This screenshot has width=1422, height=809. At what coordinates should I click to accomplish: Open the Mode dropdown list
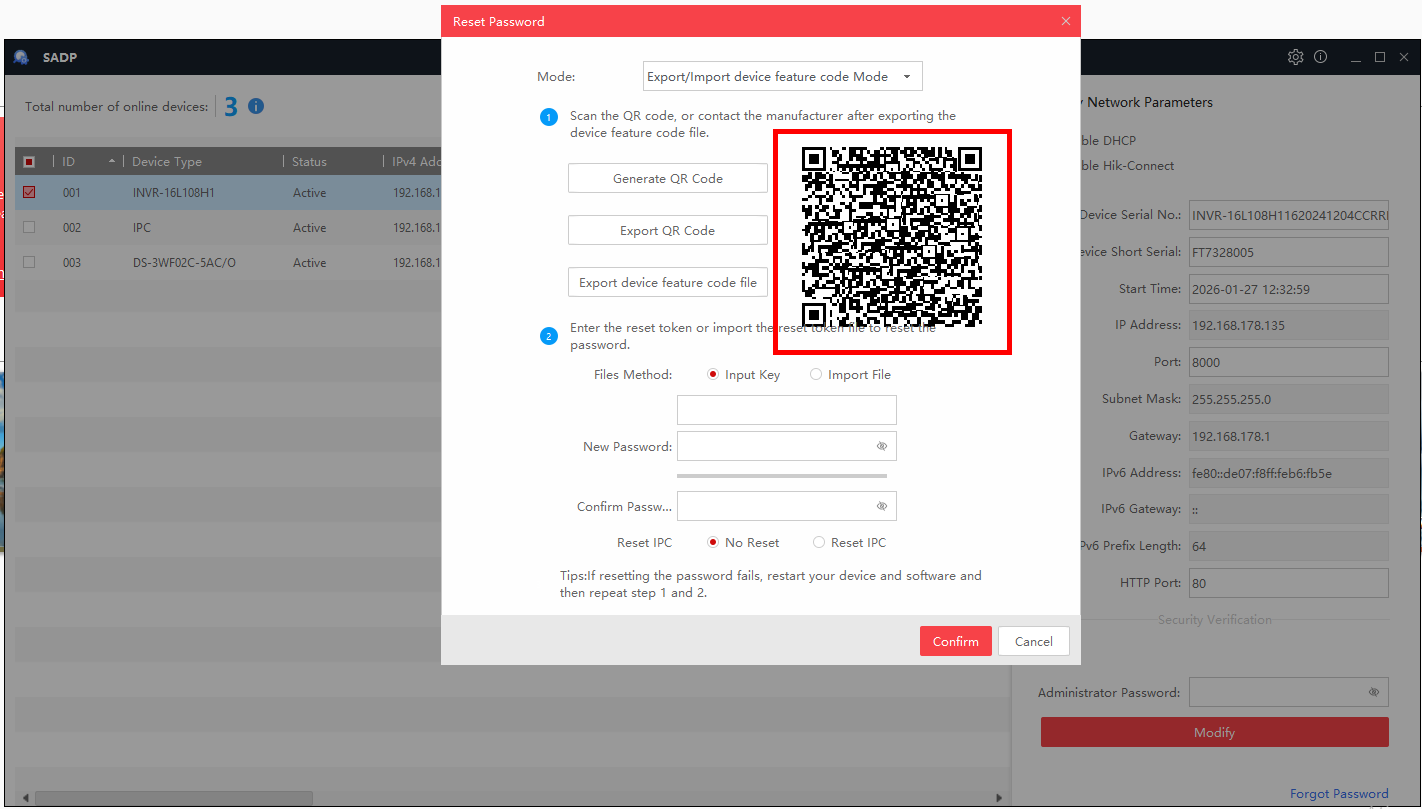pyautogui.click(x=782, y=77)
